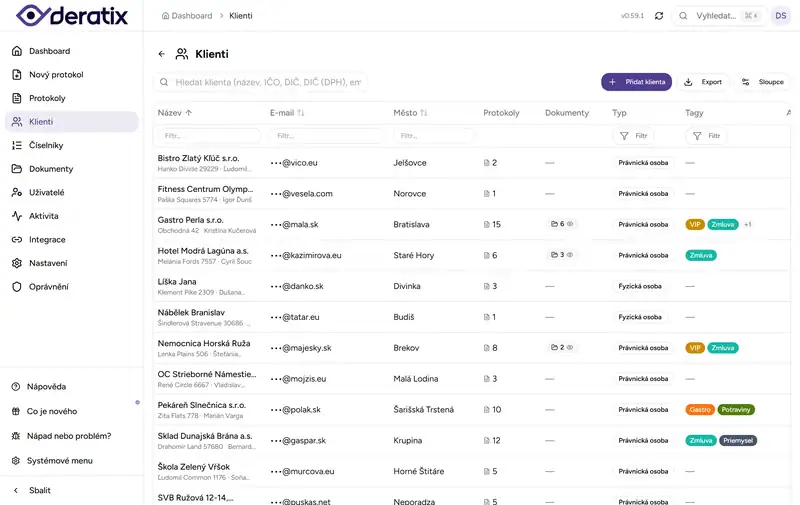Open the DS user avatar menu

[x=780, y=16]
